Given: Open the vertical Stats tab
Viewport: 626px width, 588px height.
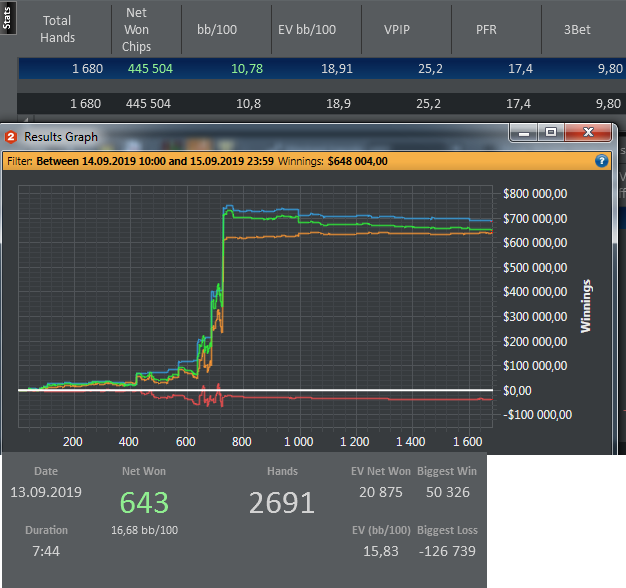Looking at the screenshot, I should (8, 18).
